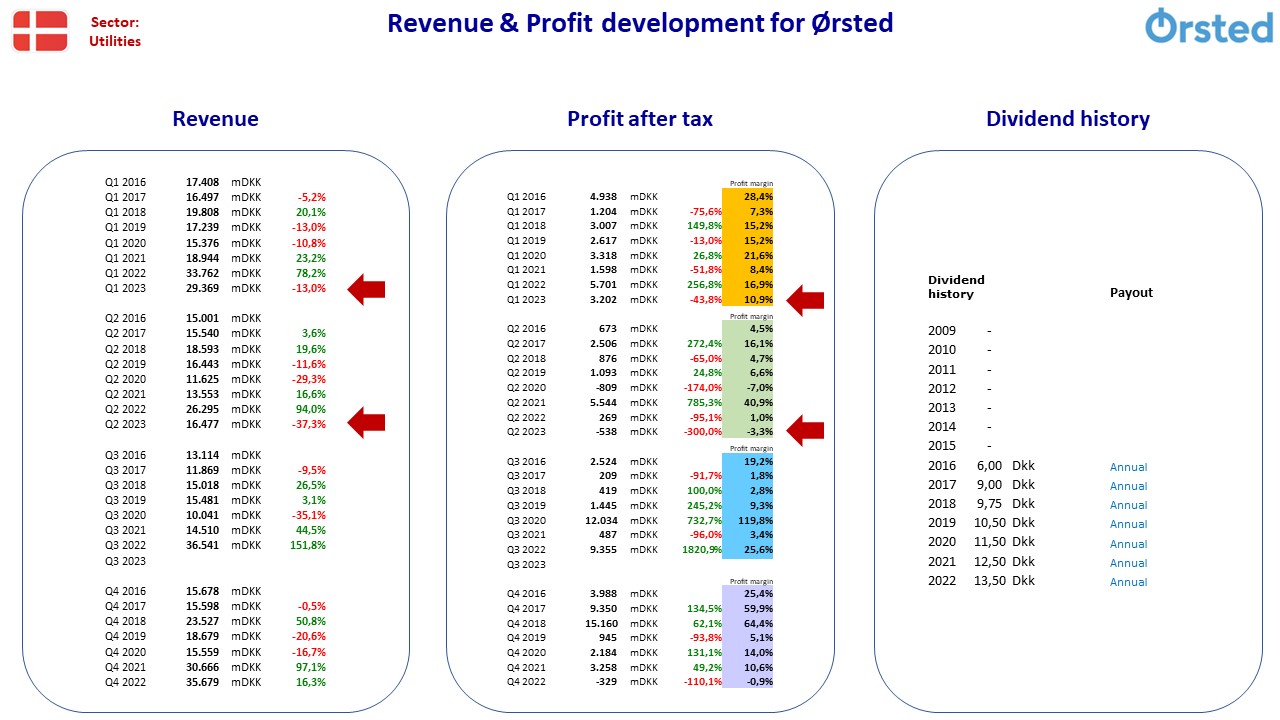Select Q2 2023 revenue value 16.477
1280x720 pixels.
click(x=202, y=424)
